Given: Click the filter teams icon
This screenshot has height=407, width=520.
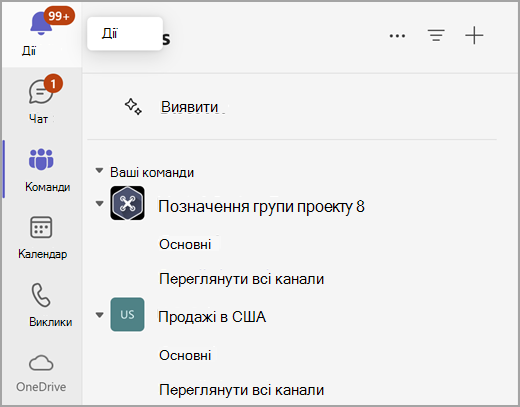Looking at the screenshot, I should (x=436, y=35).
